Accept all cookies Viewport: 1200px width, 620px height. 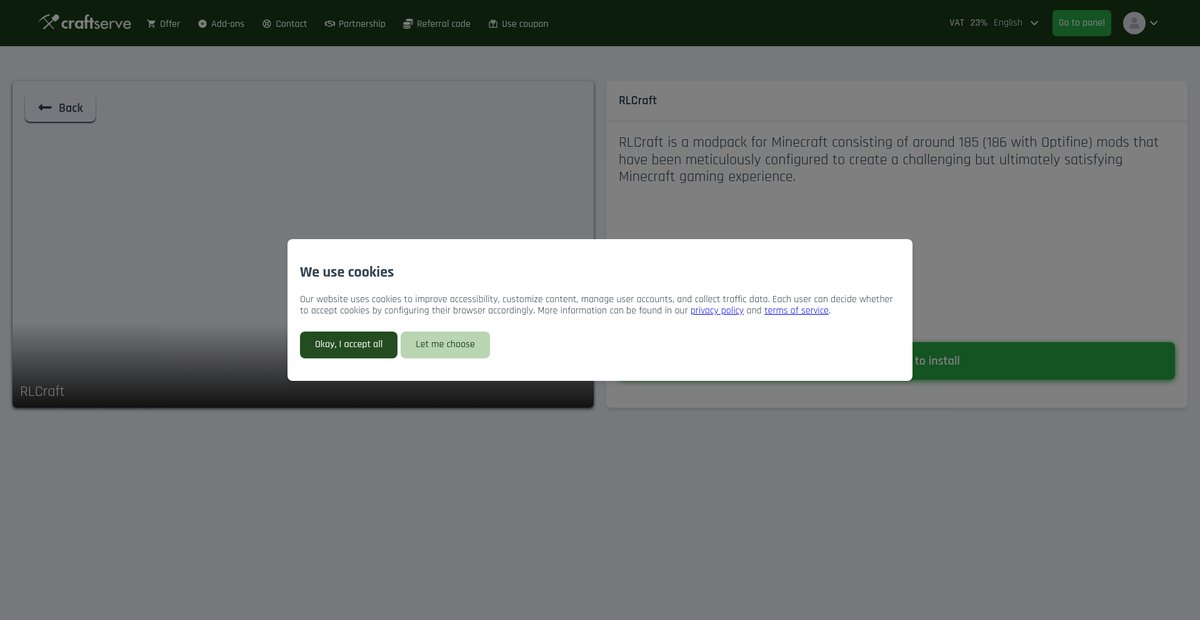[349, 345]
